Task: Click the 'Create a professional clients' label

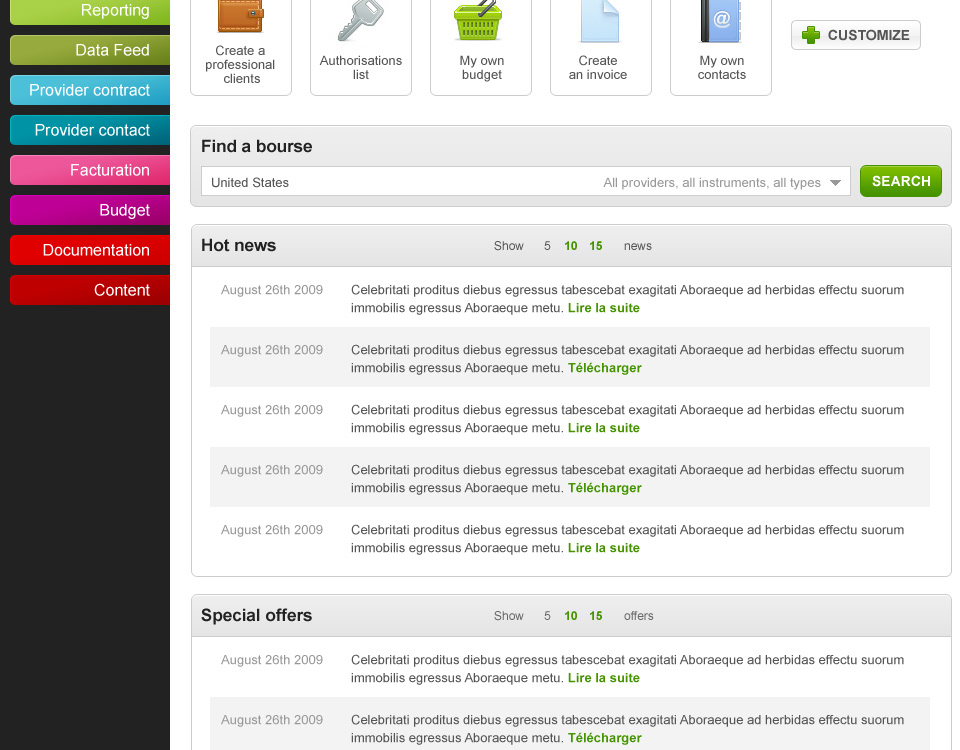Action: click(x=240, y=64)
